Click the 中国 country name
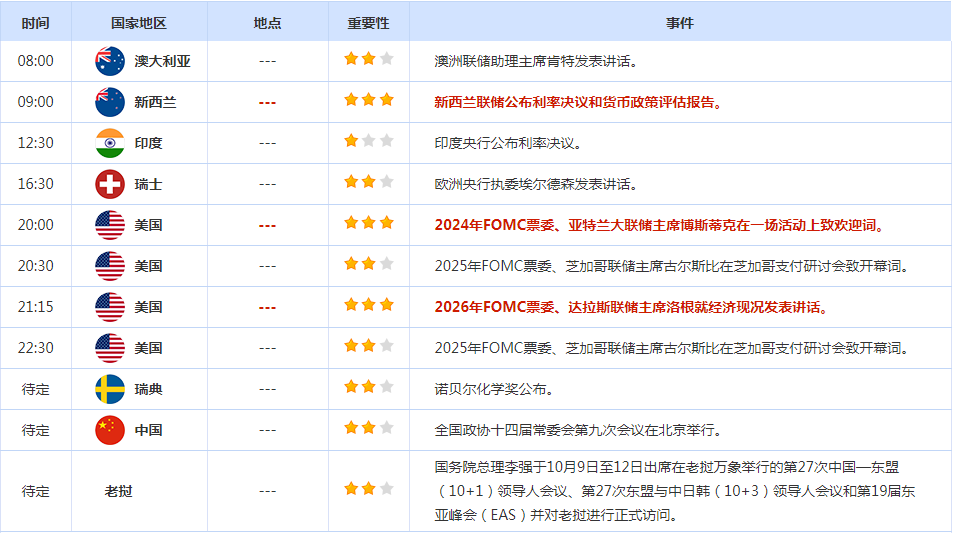Screen dimensions: 954x533 pos(148,430)
